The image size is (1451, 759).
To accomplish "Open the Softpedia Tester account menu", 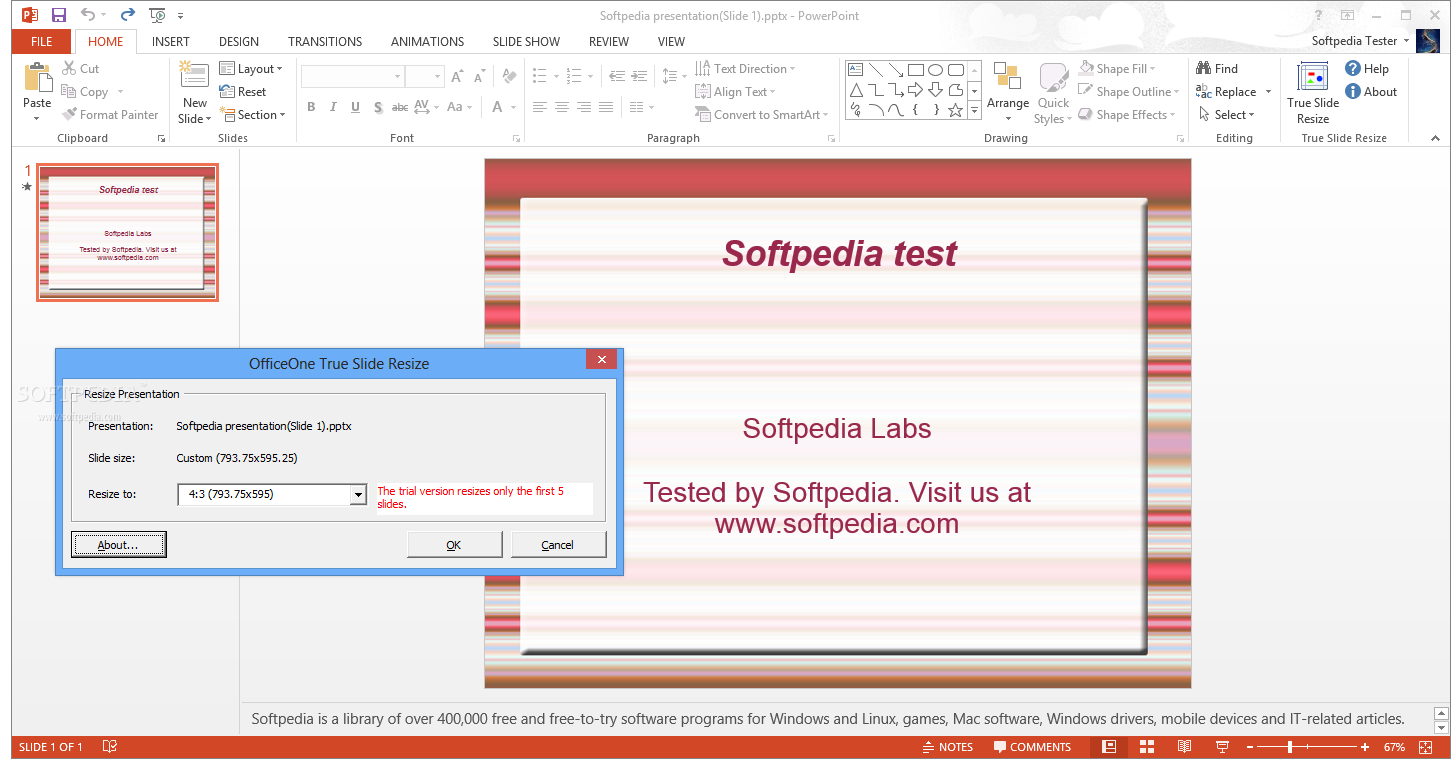I will pyautogui.click(x=1360, y=41).
